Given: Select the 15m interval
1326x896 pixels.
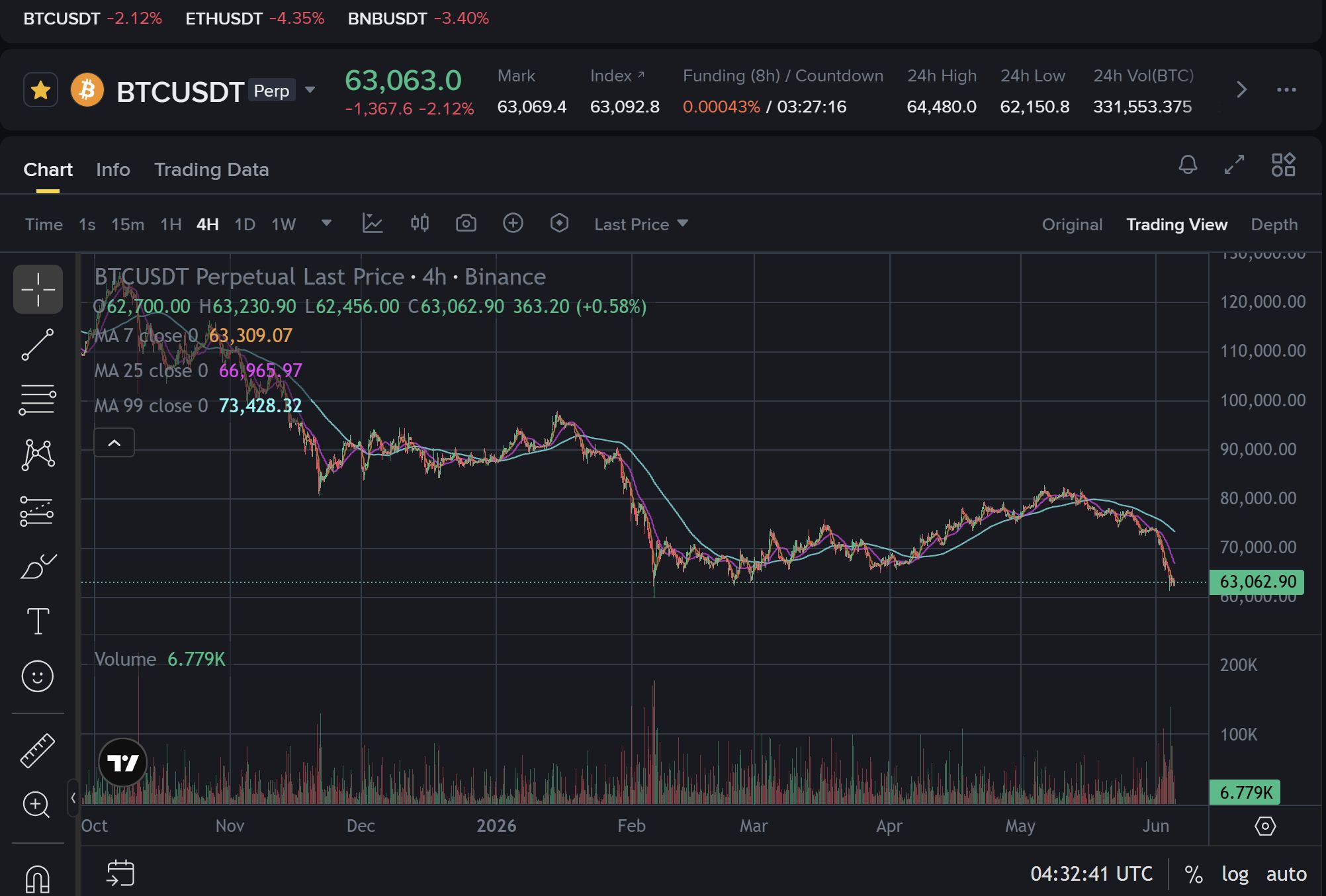Looking at the screenshot, I should point(128,224).
